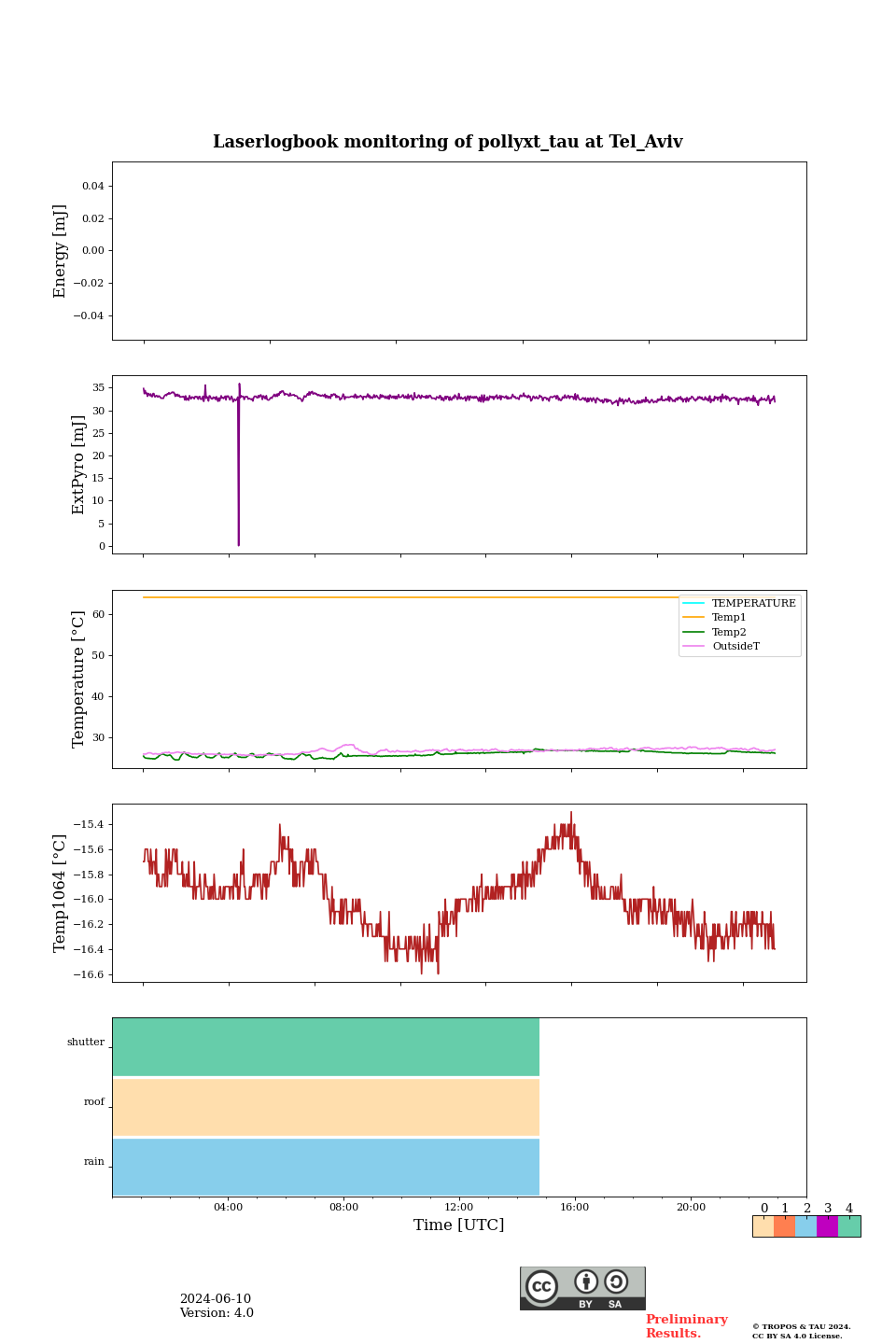
Task: Click the shutter row label
Action: tap(86, 1043)
